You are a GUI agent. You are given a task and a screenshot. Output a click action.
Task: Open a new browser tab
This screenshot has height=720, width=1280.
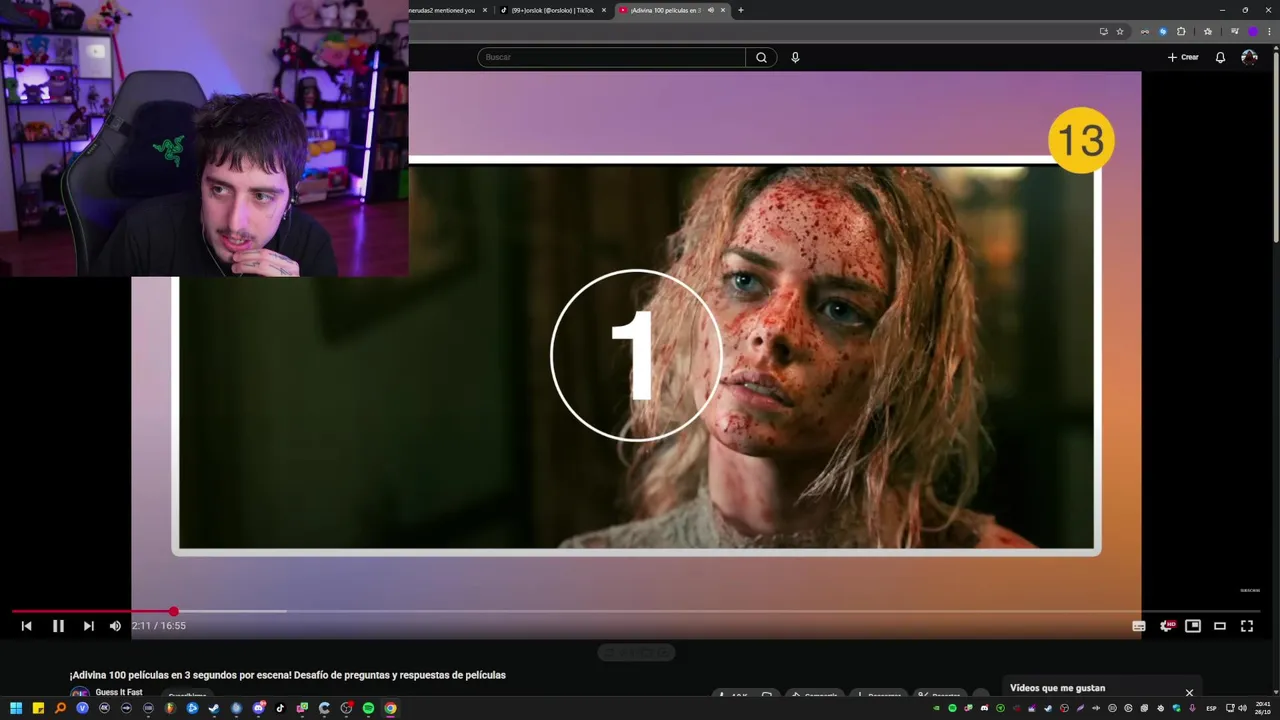click(741, 10)
